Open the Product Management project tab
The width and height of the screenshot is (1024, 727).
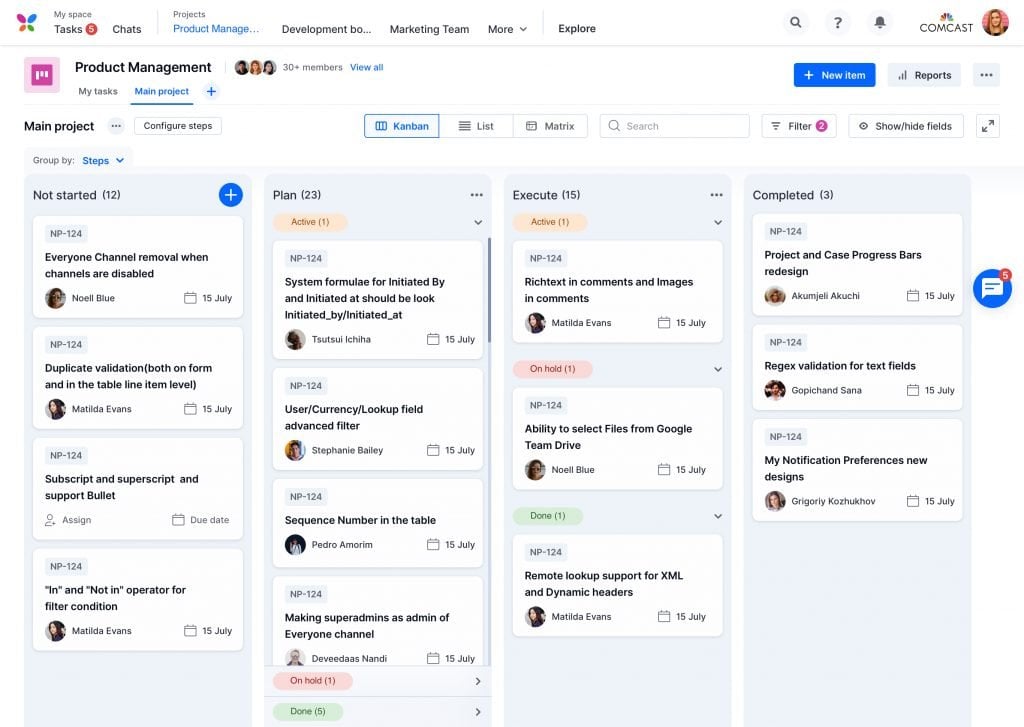[x=216, y=29]
